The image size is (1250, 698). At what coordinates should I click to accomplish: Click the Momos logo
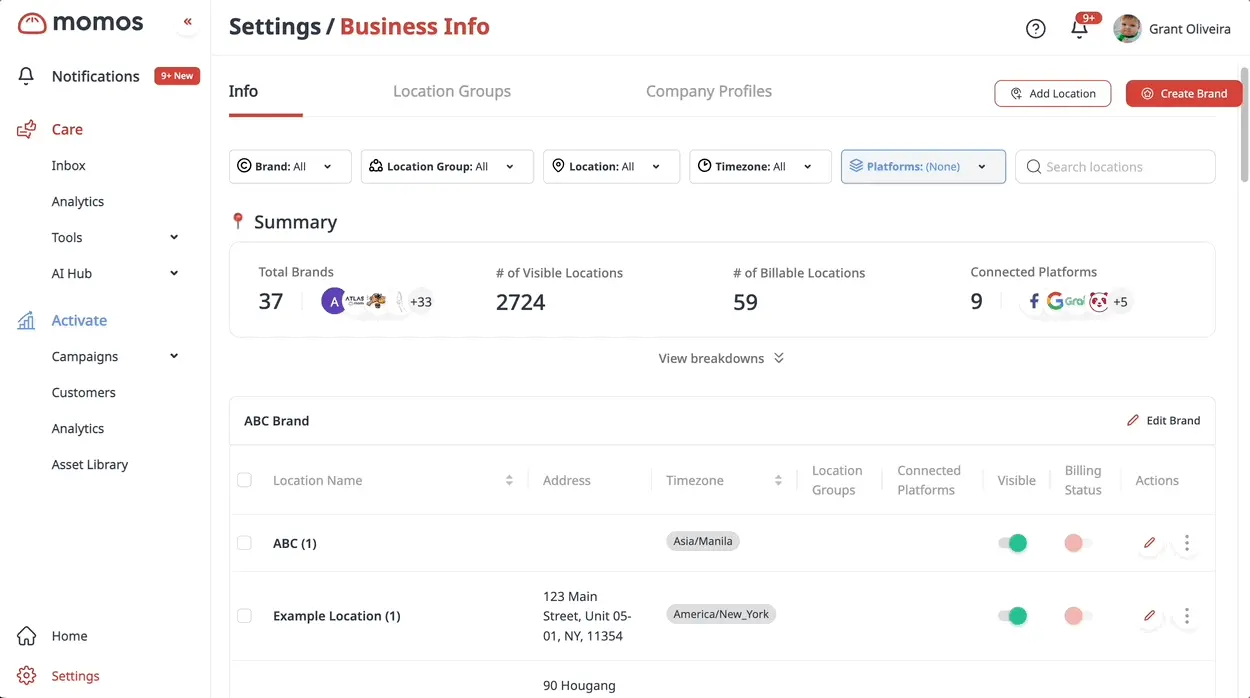[x=81, y=23]
